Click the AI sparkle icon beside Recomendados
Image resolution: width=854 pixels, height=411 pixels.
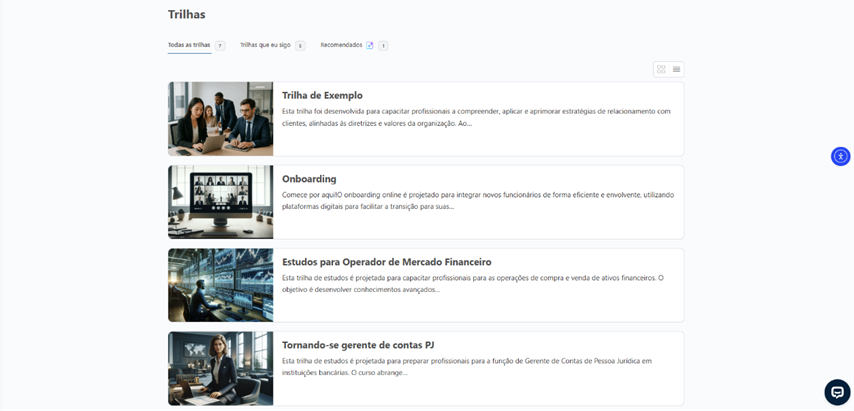click(x=370, y=45)
